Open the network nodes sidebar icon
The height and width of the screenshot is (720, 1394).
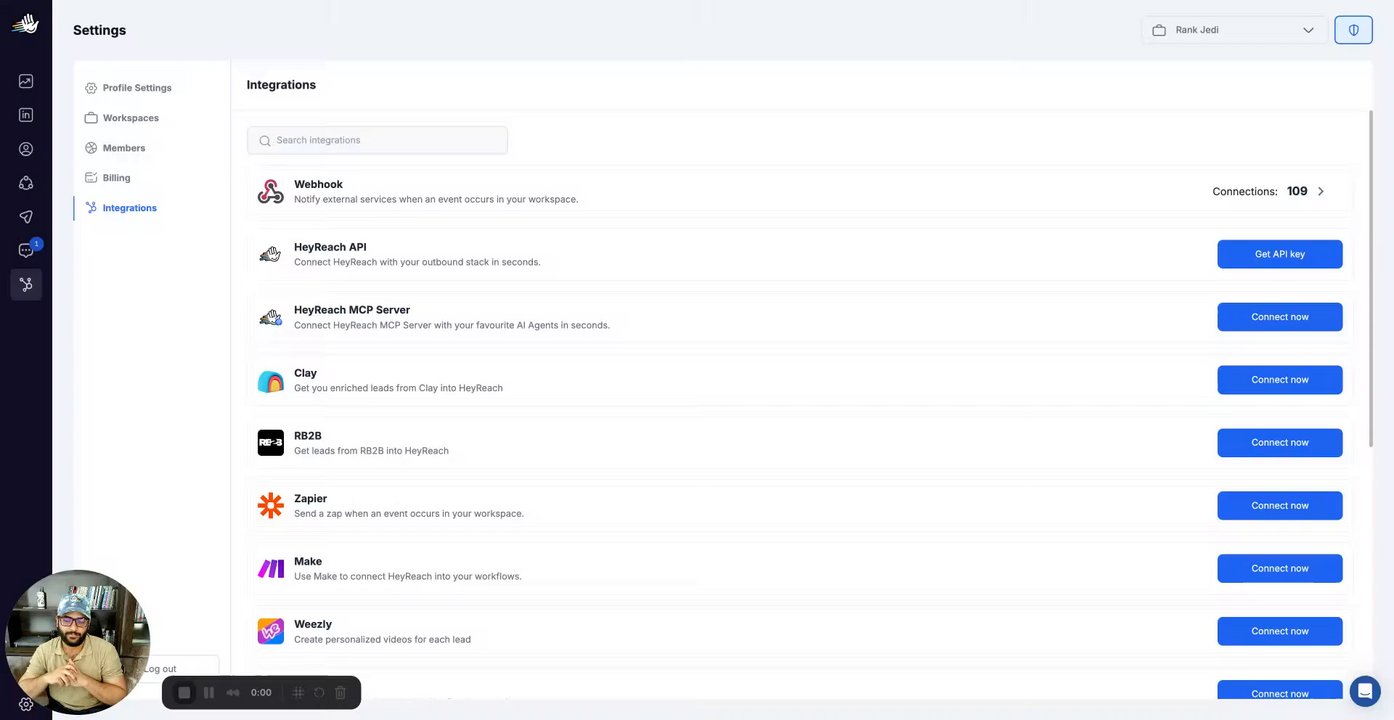tap(26, 183)
